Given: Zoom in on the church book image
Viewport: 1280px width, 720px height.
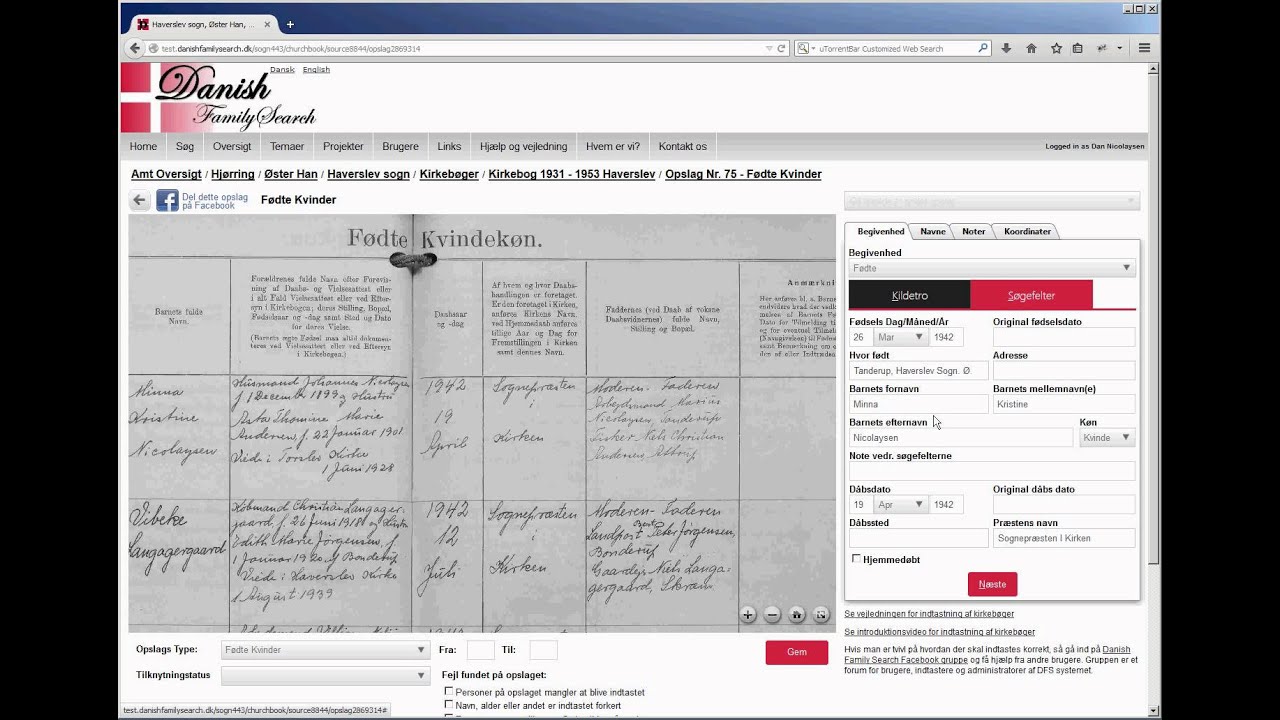Looking at the screenshot, I should pos(748,615).
